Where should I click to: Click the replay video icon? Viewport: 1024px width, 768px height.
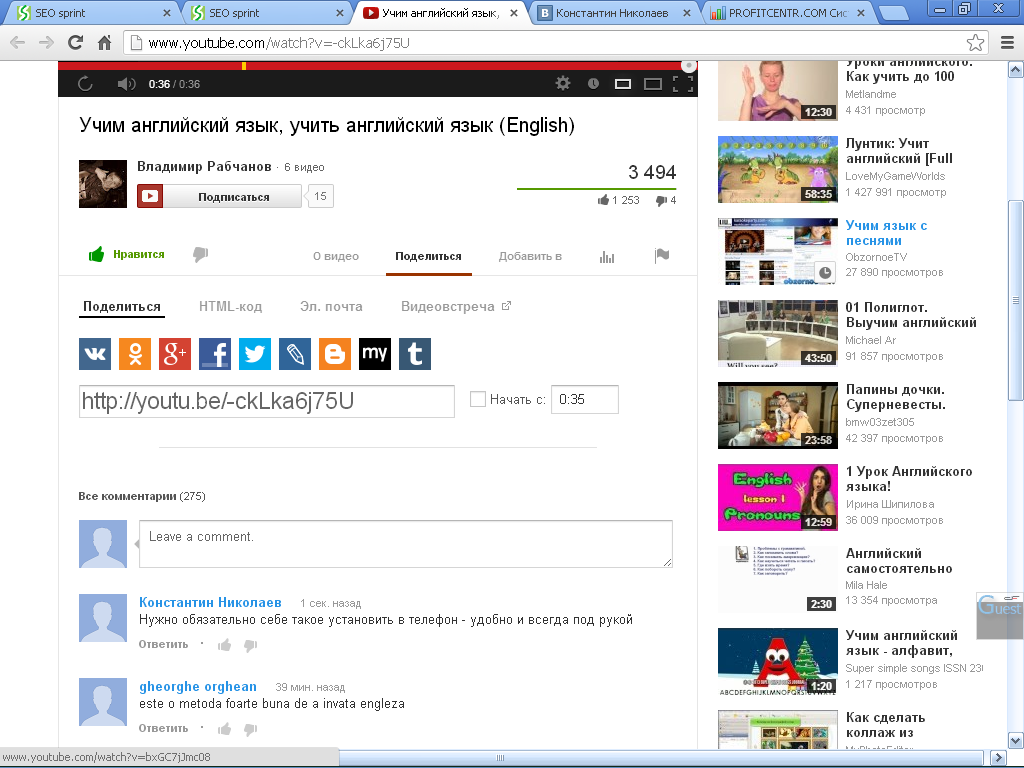tap(86, 84)
